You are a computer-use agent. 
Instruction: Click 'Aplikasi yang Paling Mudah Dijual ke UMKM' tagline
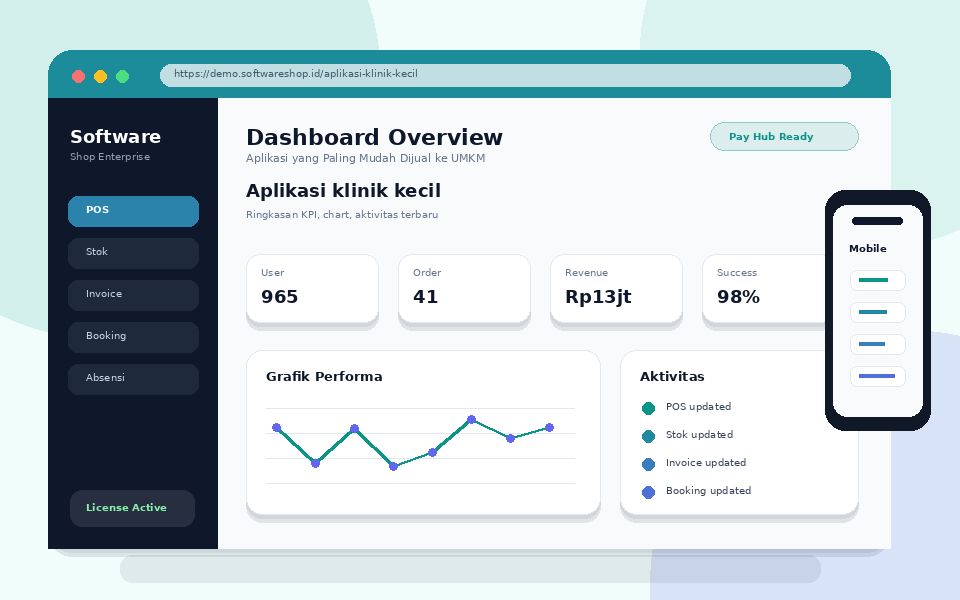366,159
